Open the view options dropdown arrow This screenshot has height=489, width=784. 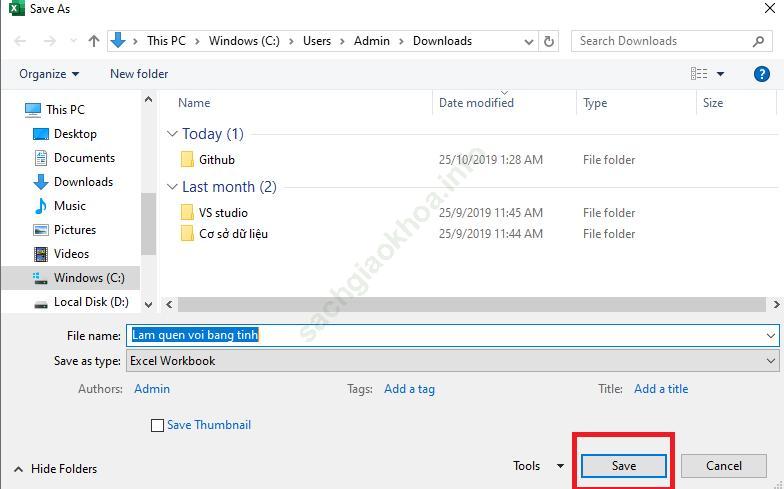click(x=720, y=74)
